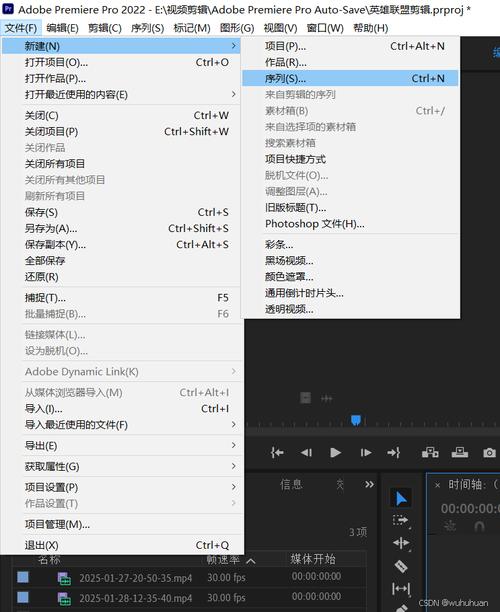Screen dimensions: 500x612
Task: Open the 序列(S) menu bar item
Action: pos(147,28)
